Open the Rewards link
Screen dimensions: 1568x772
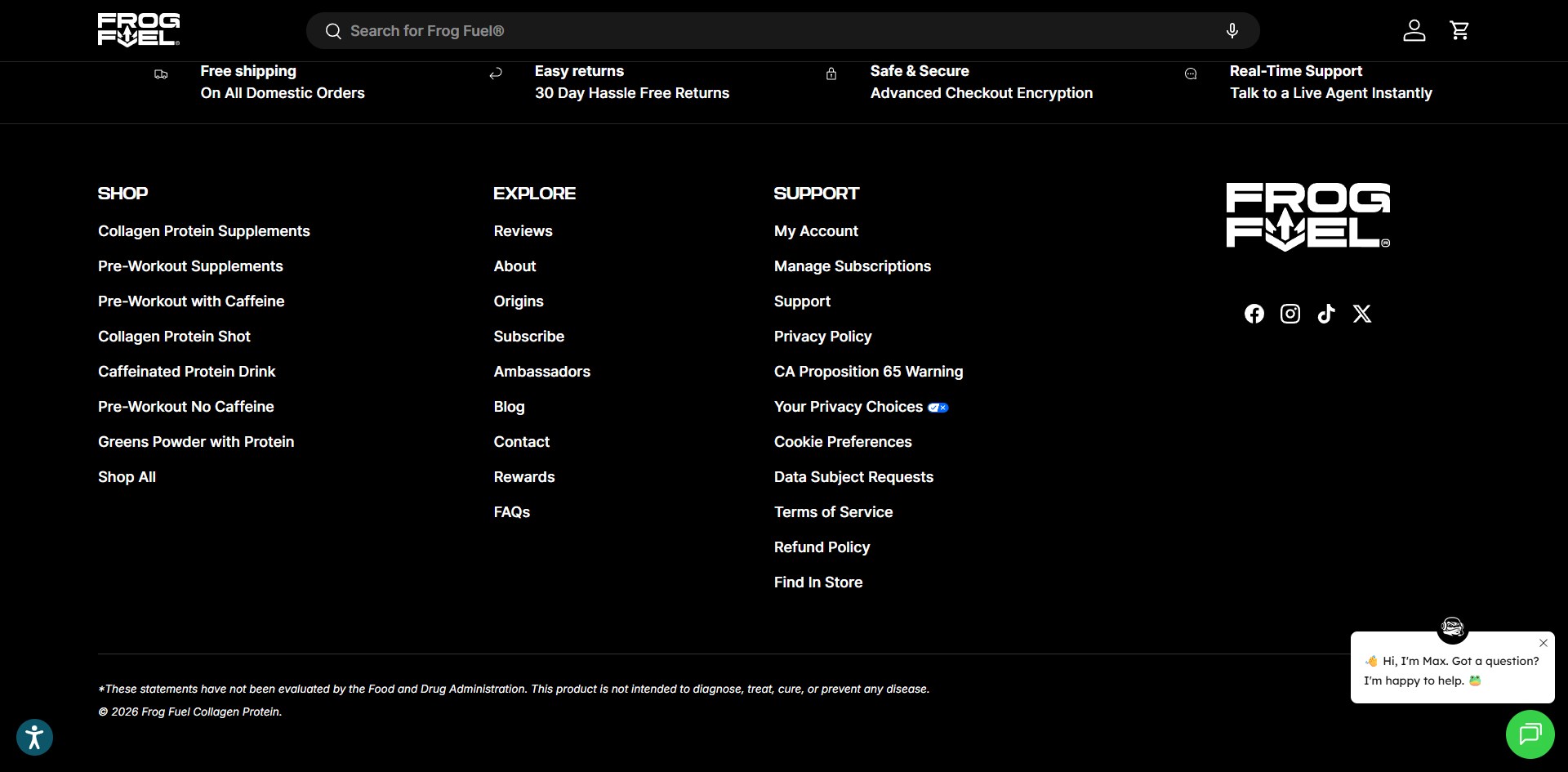tap(524, 477)
